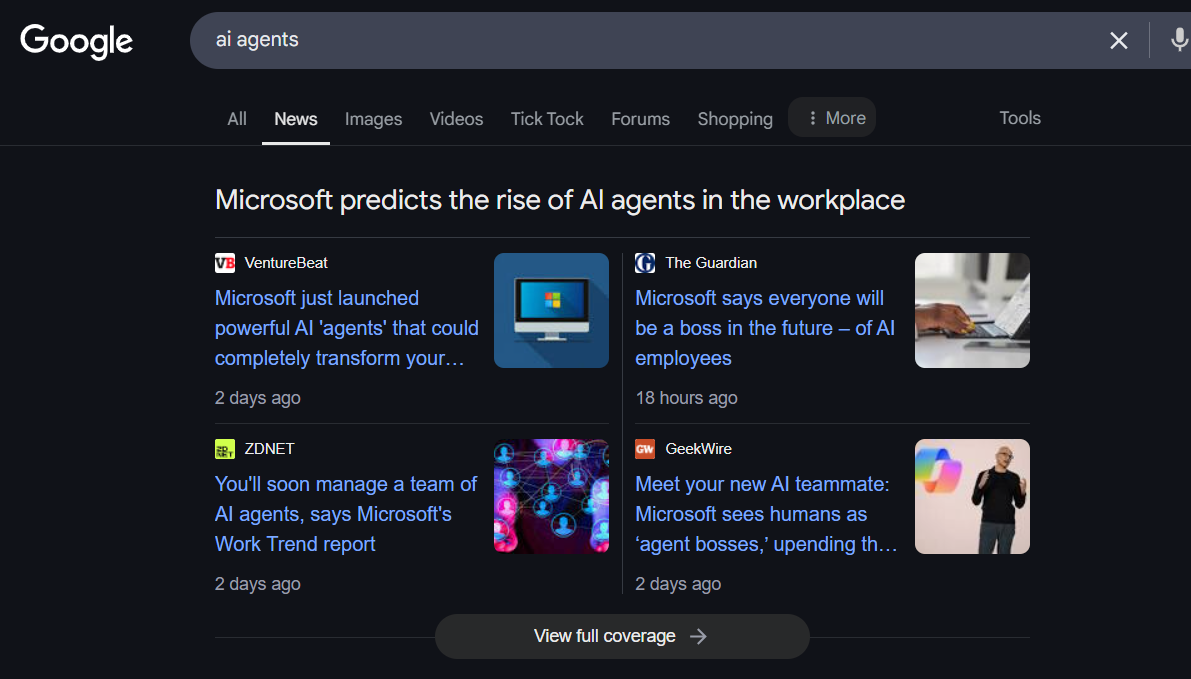1191x679 pixels.
Task: Click The Guardian favicon
Action: click(645, 263)
